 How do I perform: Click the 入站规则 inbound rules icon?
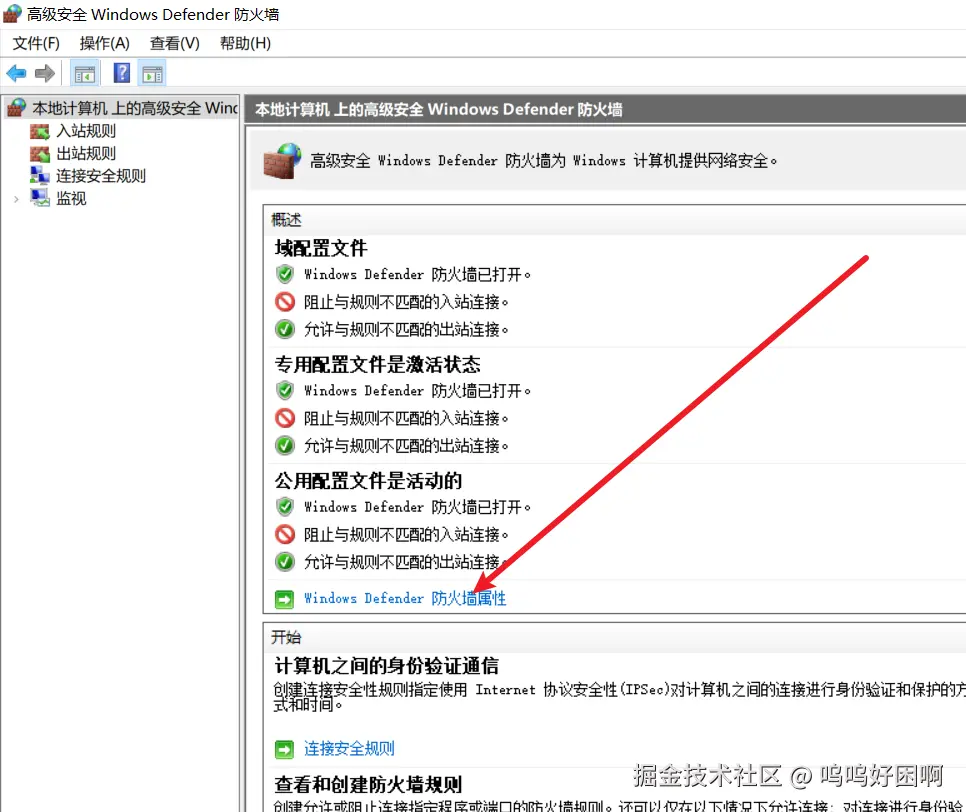[39, 131]
